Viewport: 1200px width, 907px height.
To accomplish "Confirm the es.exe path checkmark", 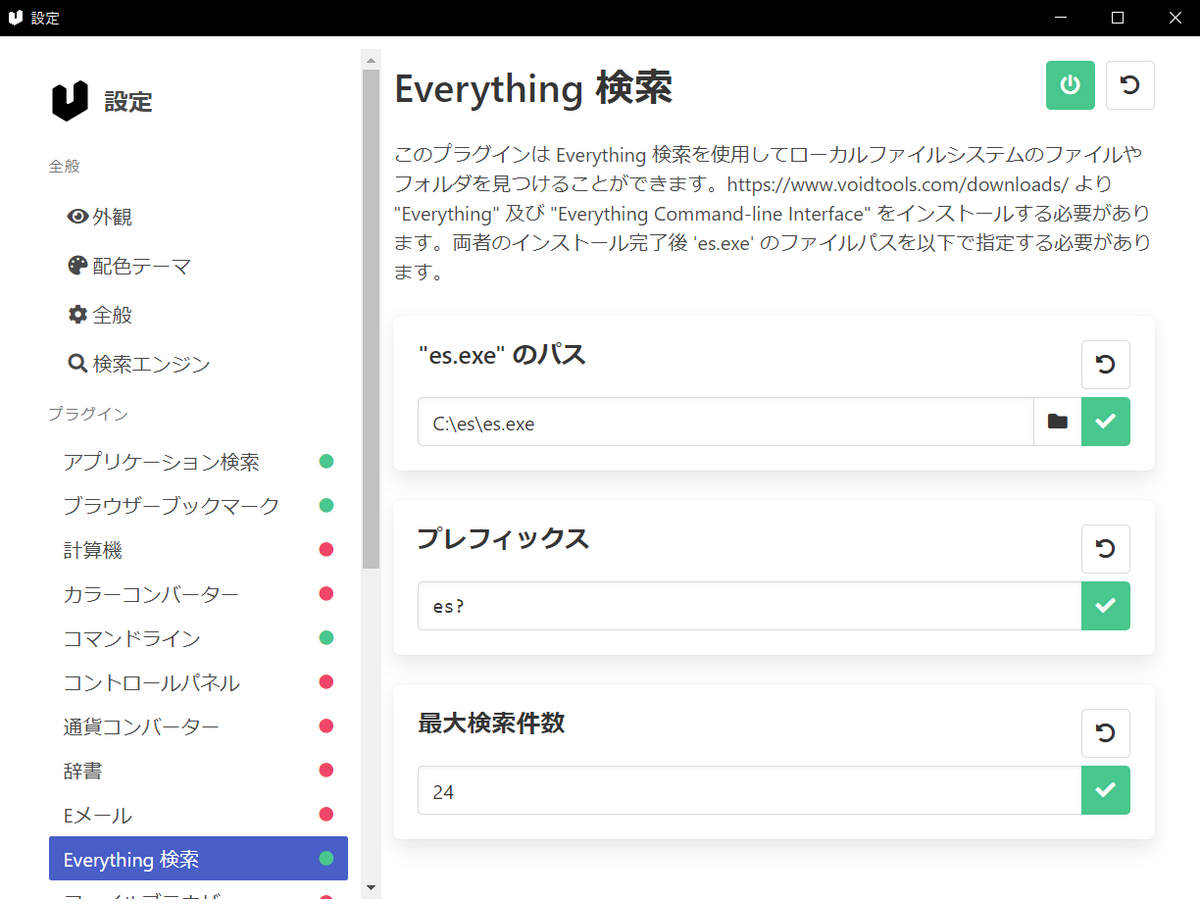I will [1106, 422].
